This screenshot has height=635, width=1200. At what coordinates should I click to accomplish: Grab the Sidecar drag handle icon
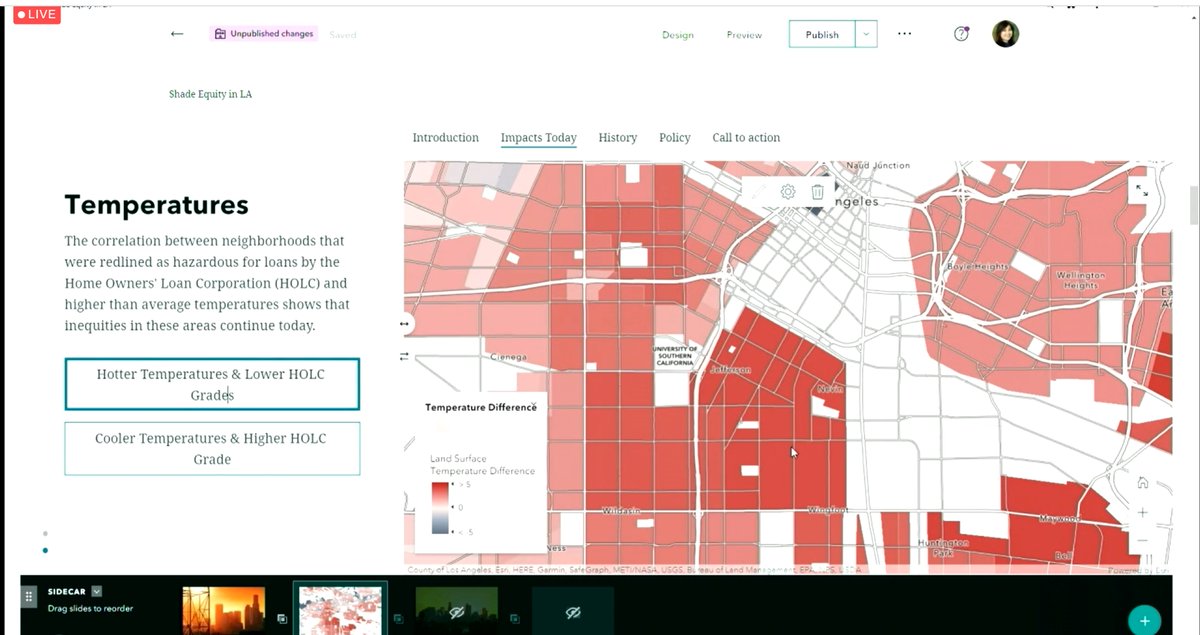(29, 595)
